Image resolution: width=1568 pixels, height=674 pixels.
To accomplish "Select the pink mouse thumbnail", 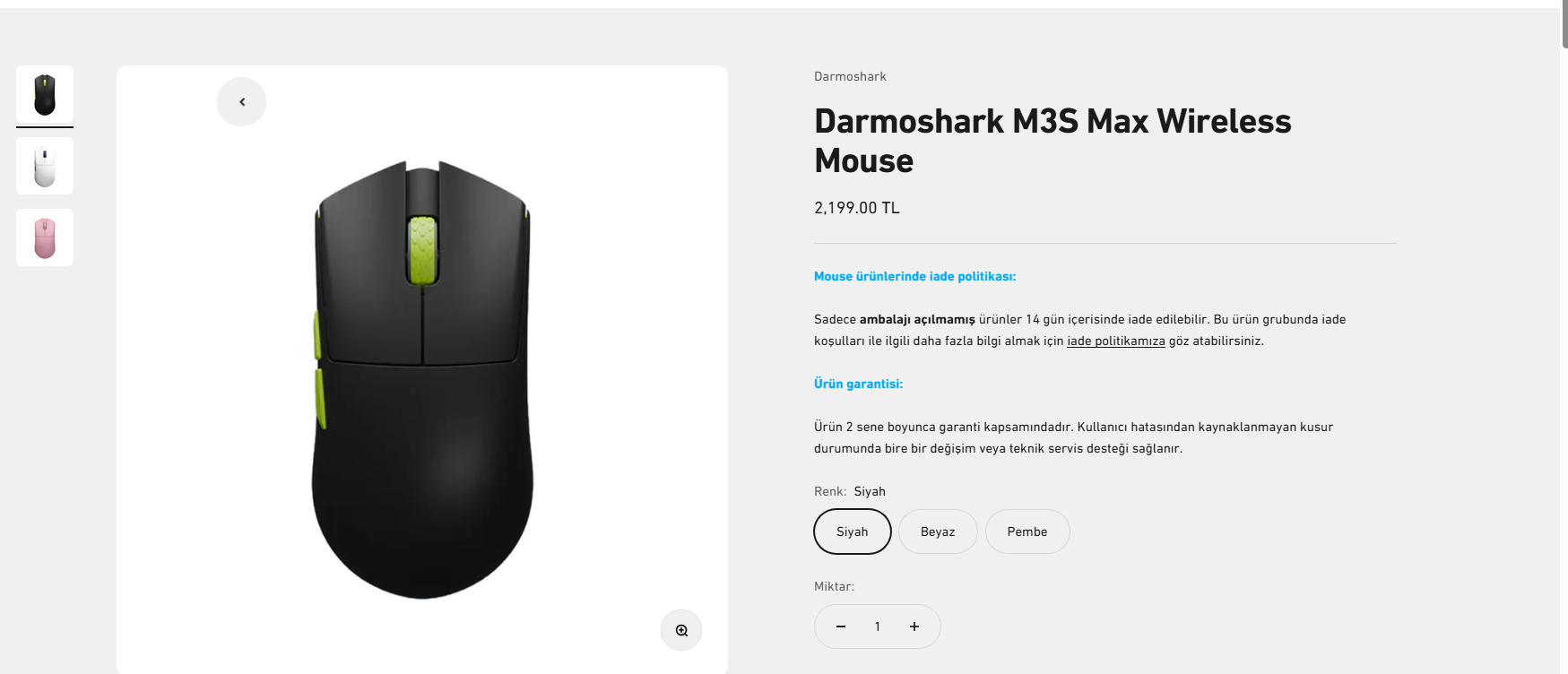I will (45, 238).
